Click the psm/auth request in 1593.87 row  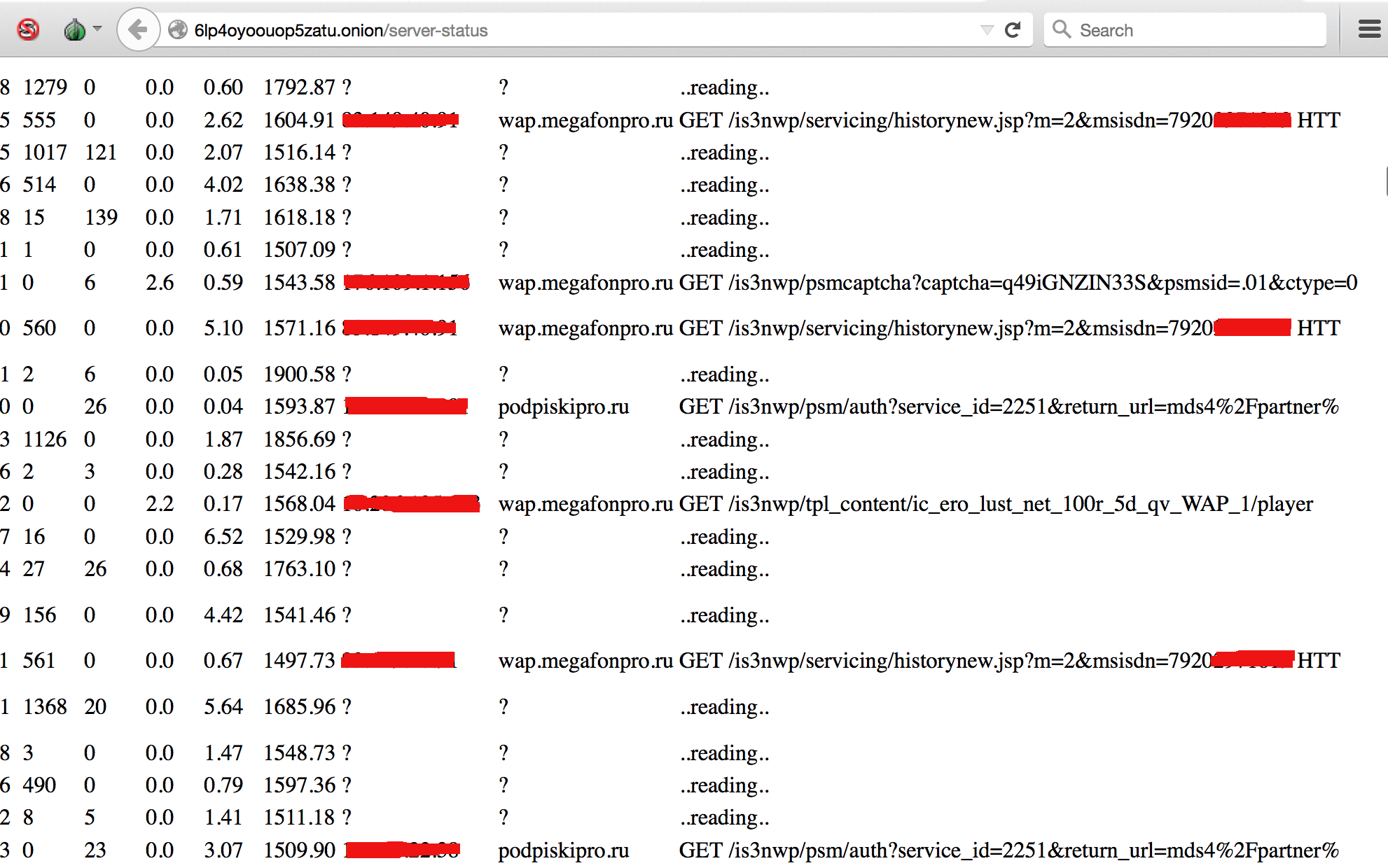click(x=1008, y=407)
